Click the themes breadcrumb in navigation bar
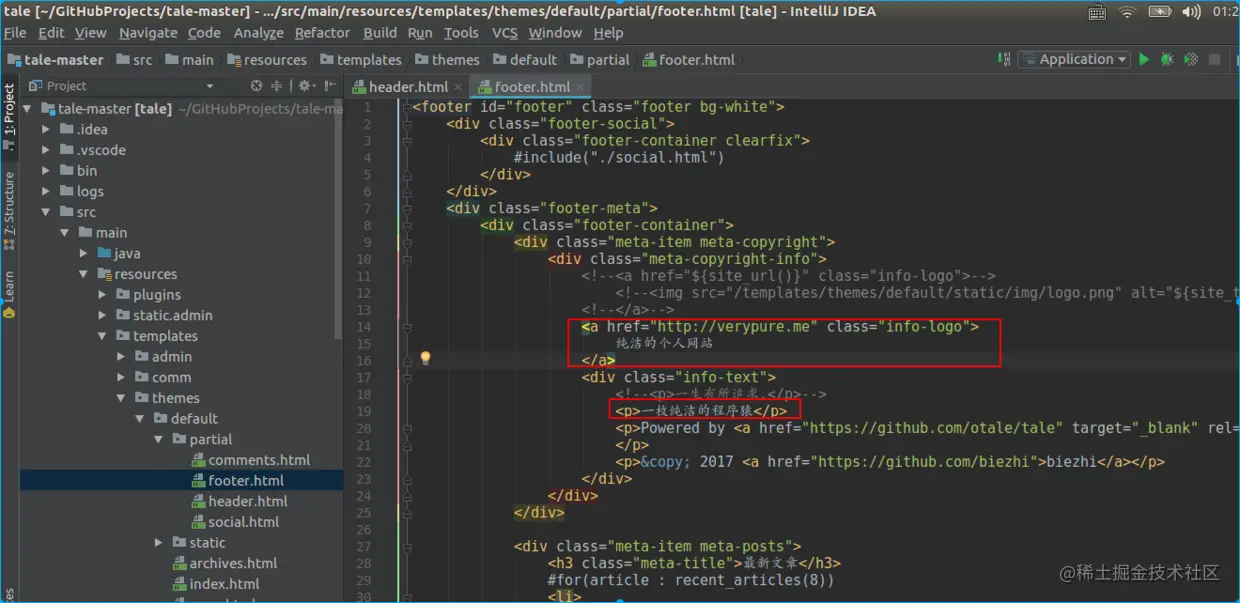The height and width of the screenshot is (603, 1240). pos(446,60)
